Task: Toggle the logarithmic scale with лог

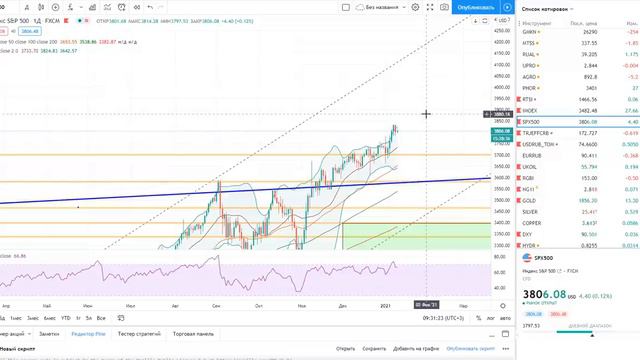Action: click(491, 318)
